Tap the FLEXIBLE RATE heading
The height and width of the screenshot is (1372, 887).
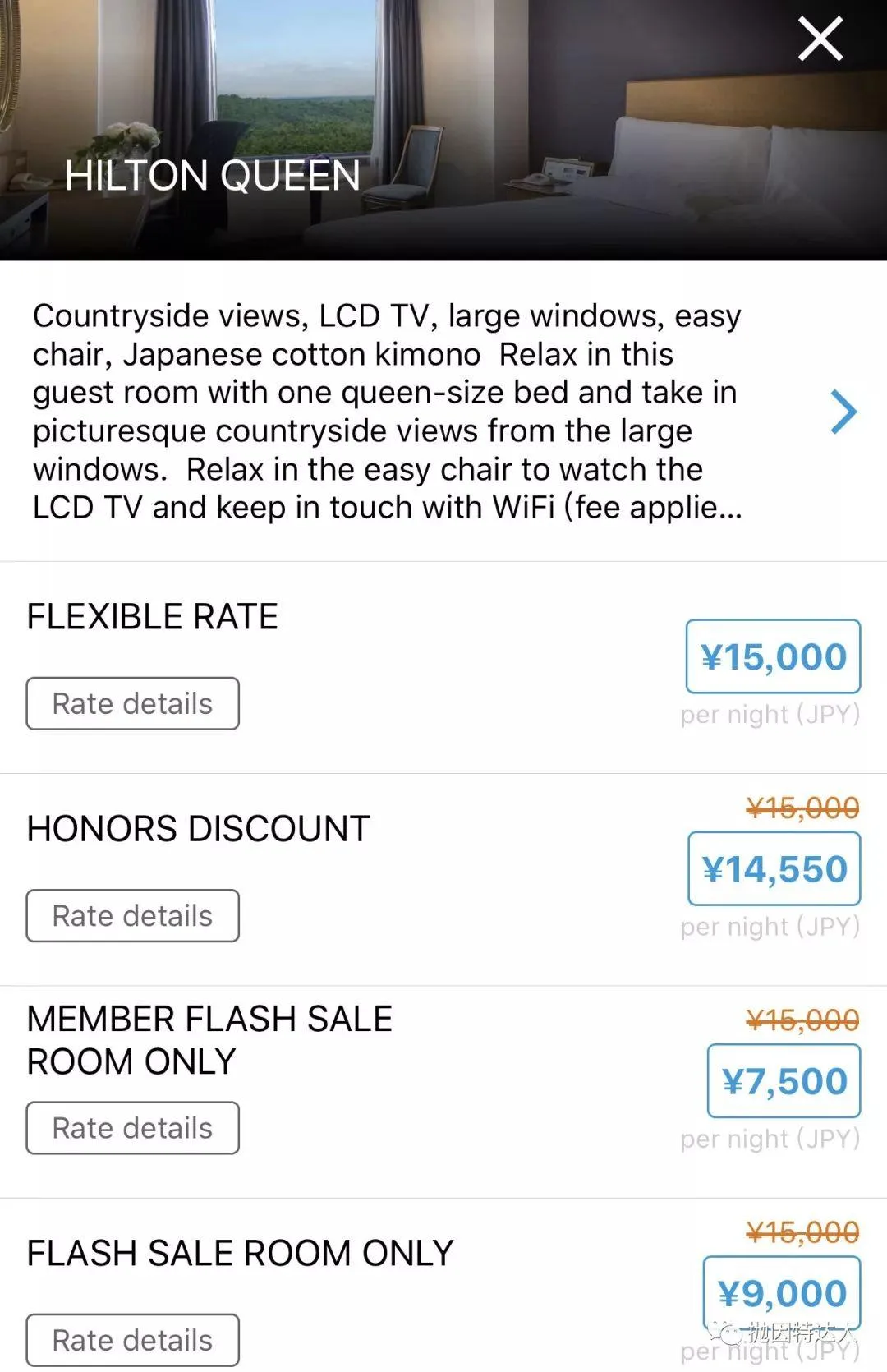(153, 617)
